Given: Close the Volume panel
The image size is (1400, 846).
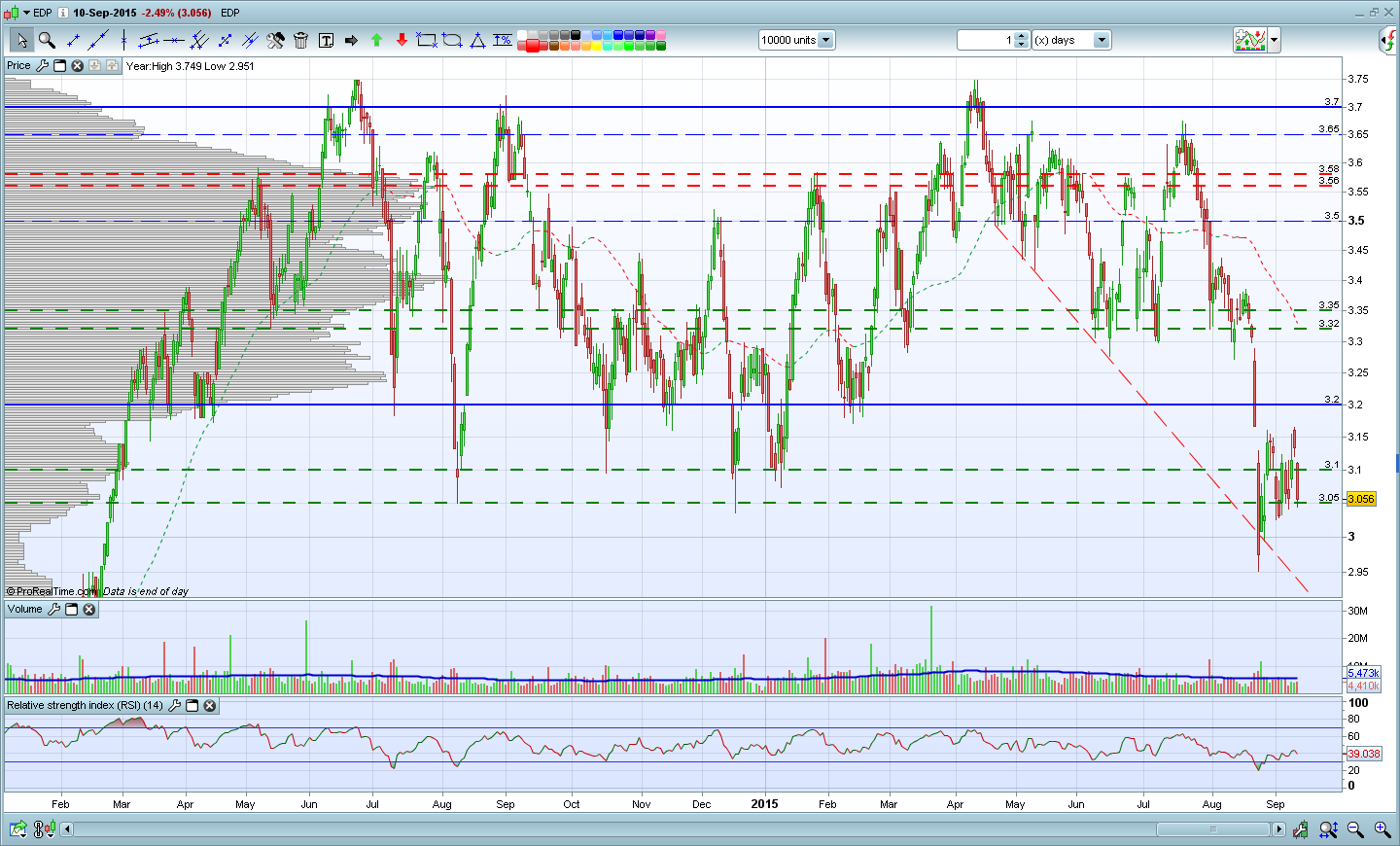Looking at the screenshot, I should point(88,610).
